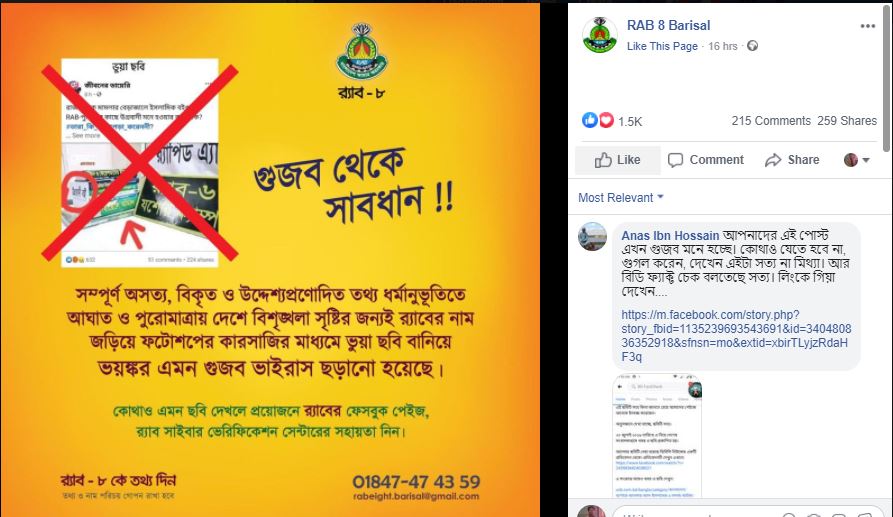Open the three-dot post options menu
The image size is (893, 517).
click(x=867, y=26)
